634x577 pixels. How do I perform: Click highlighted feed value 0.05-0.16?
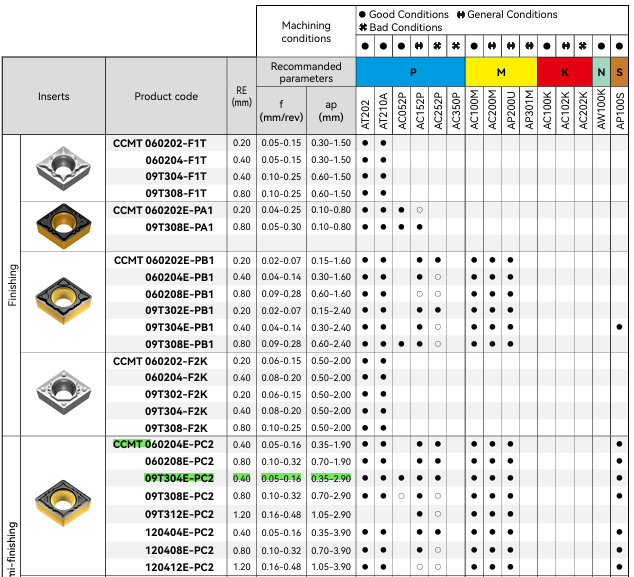pos(281,478)
